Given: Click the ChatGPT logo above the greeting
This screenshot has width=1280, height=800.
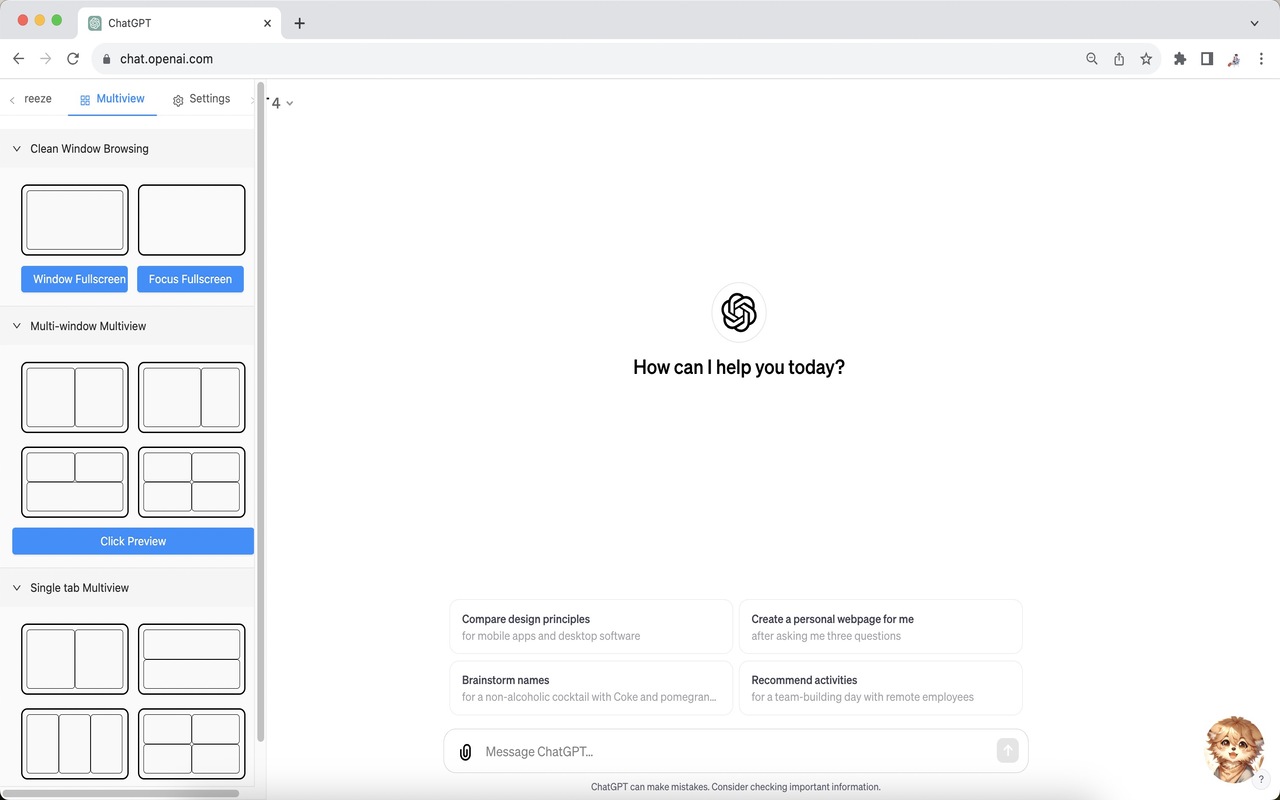Looking at the screenshot, I should 738,311.
